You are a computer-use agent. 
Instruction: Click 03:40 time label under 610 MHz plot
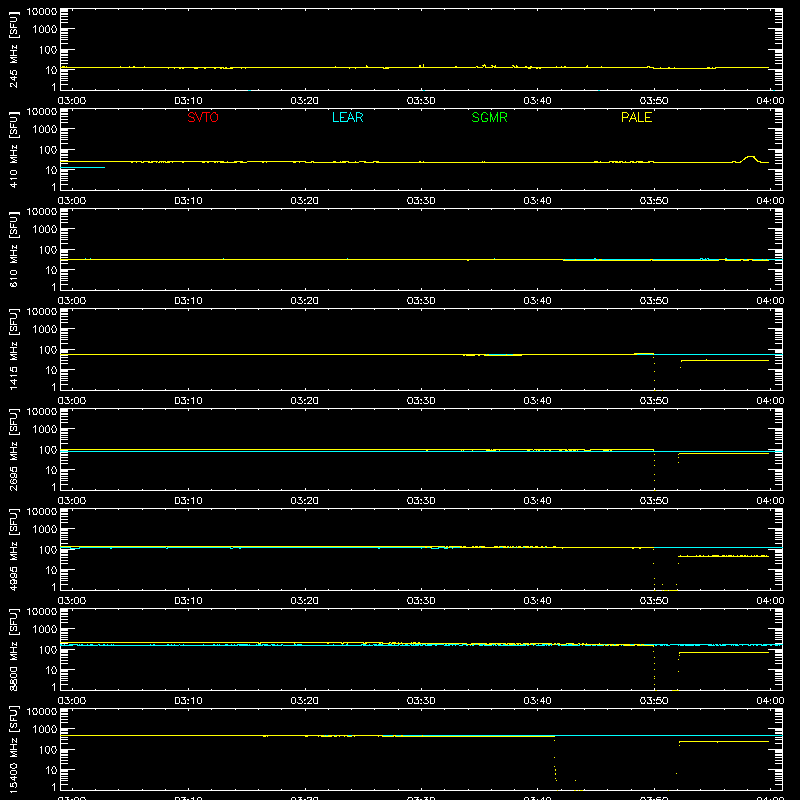pyautogui.click(x=537, y=301)
